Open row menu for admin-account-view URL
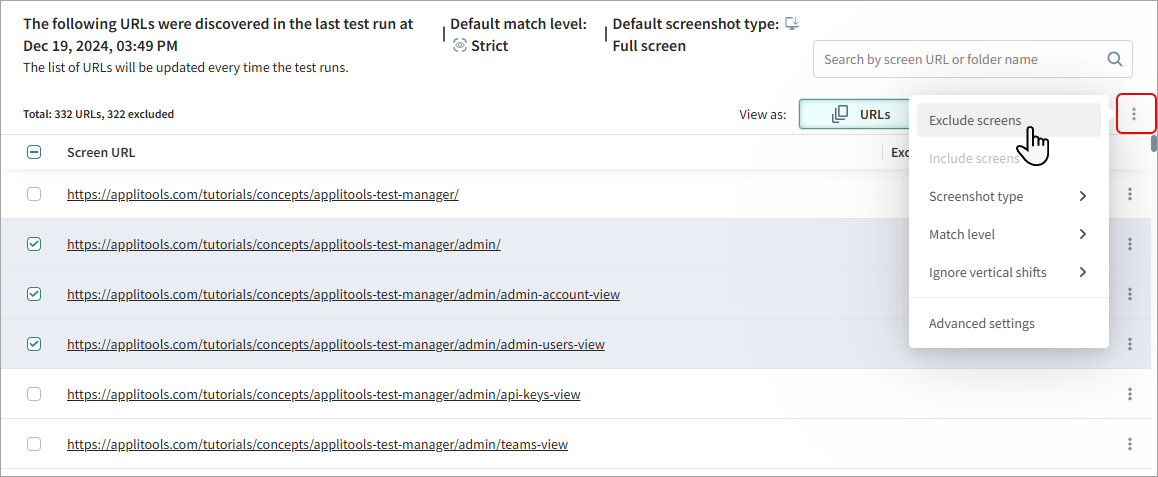The width and height of the screenshot is (1158, 477). click(x=1130, y=294)
